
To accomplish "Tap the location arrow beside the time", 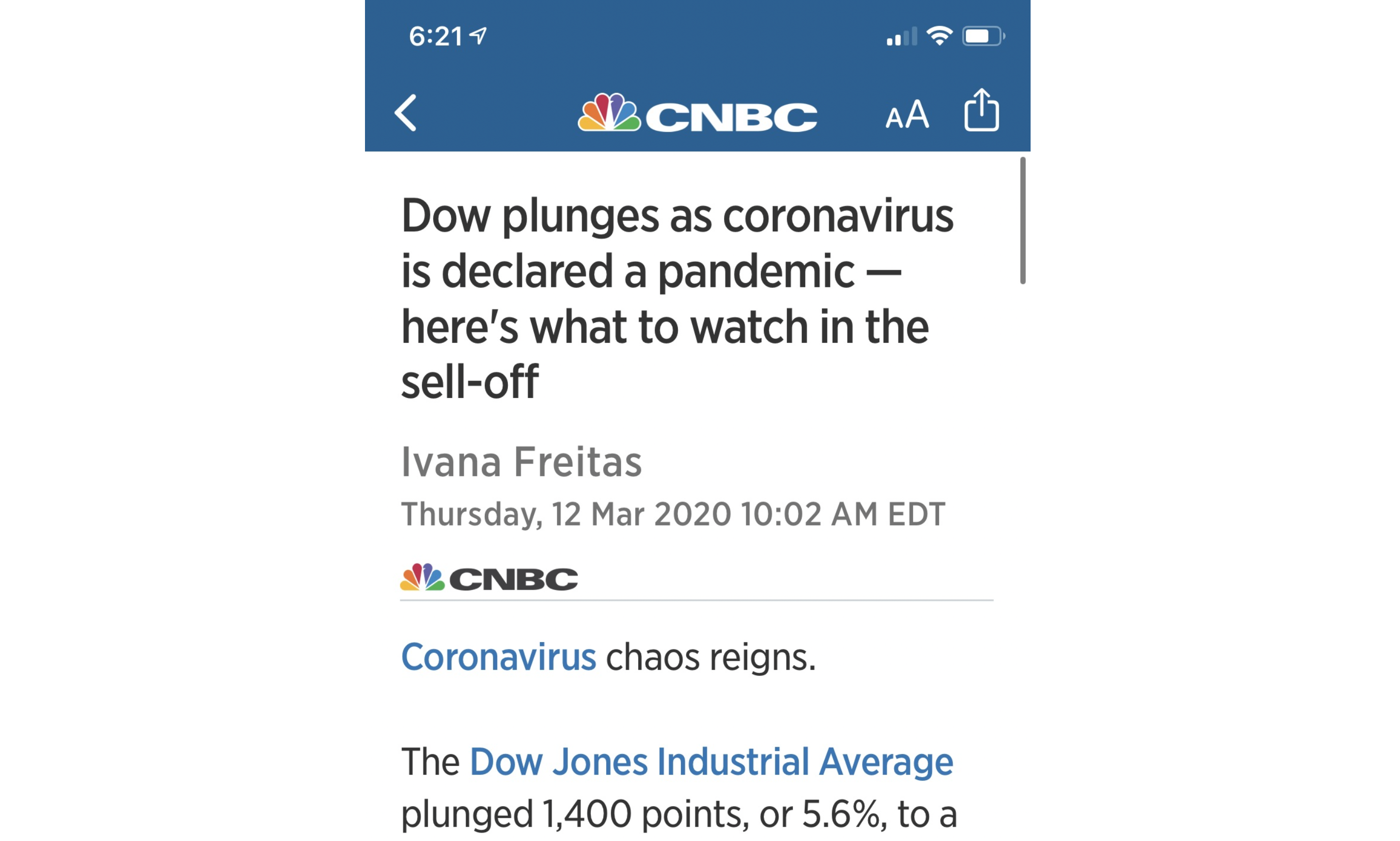I will pos(478,36).
